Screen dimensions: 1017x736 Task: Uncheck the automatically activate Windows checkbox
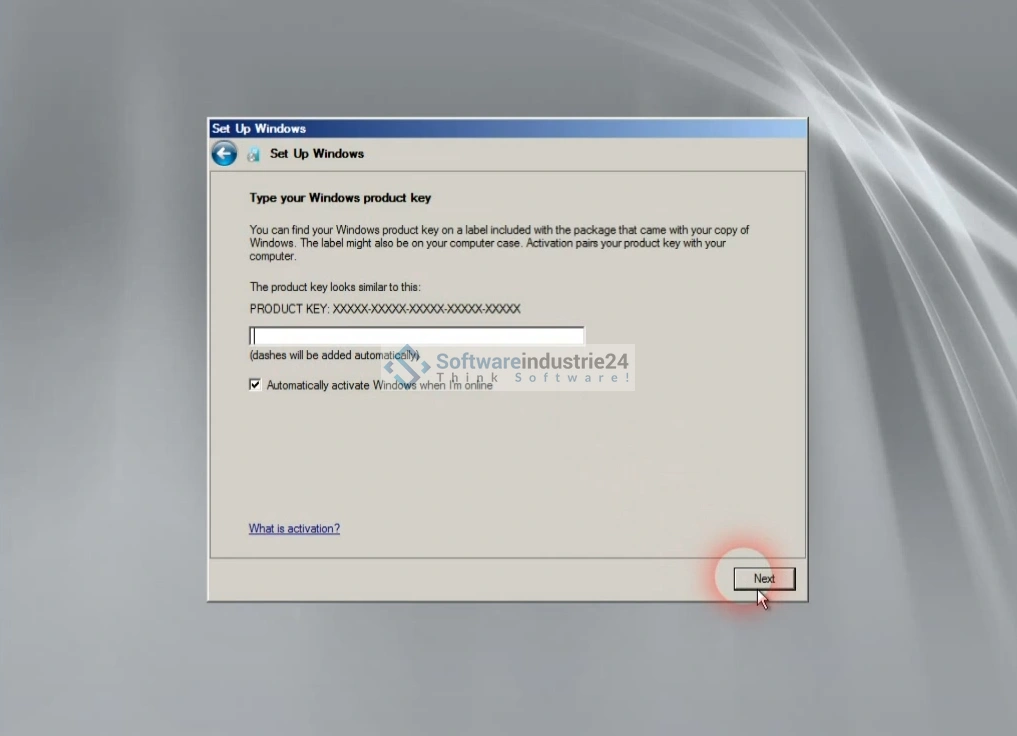point(255,385)
